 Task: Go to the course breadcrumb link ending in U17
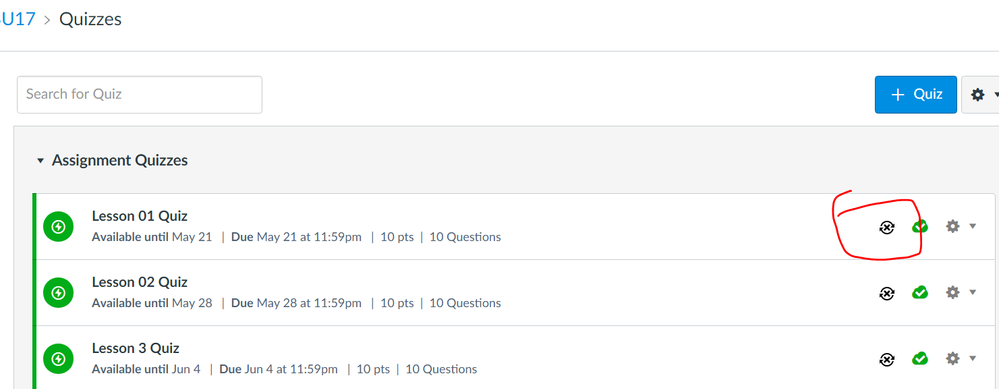click(x=17, y=19)
